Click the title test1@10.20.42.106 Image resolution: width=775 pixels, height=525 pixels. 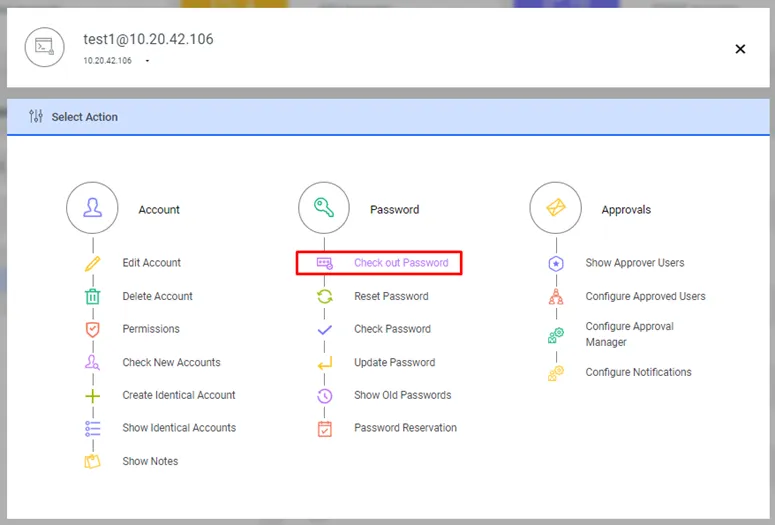tap(148, 39)
